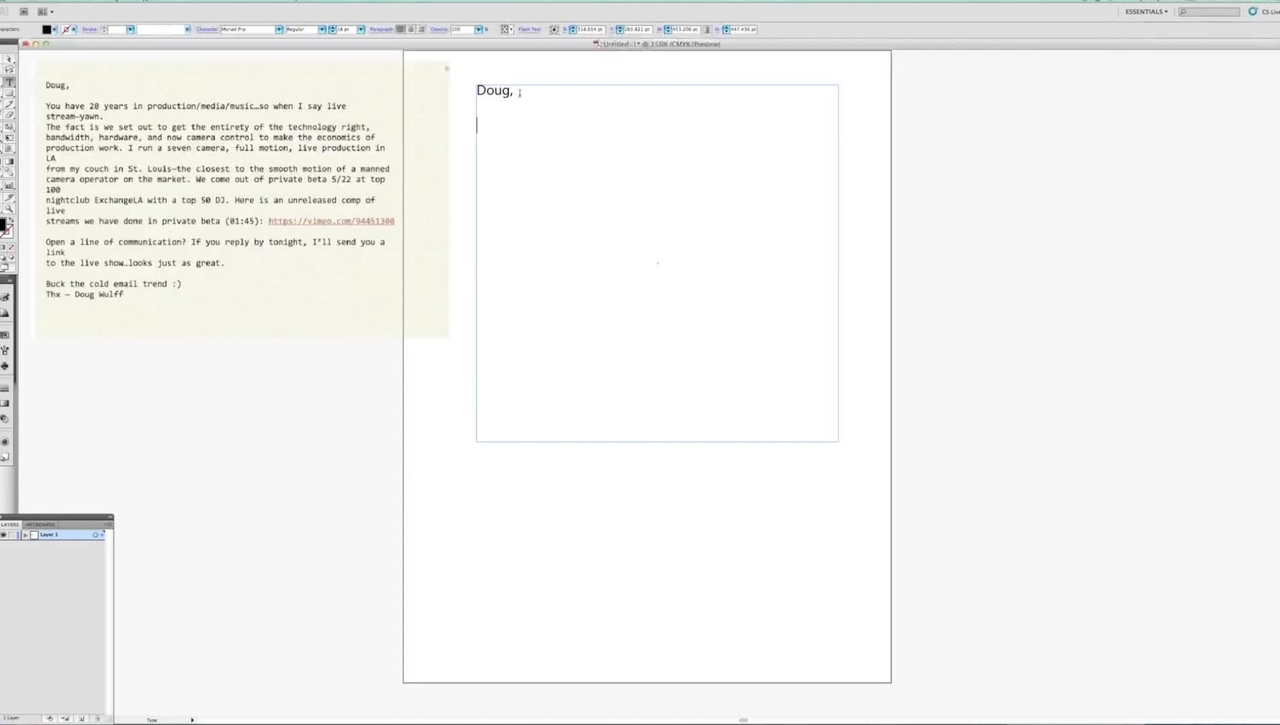Open the Paragraph panel link
The width and height of the screenshot is (1280, 725).
pyautogui.click(x=381, y=29)
